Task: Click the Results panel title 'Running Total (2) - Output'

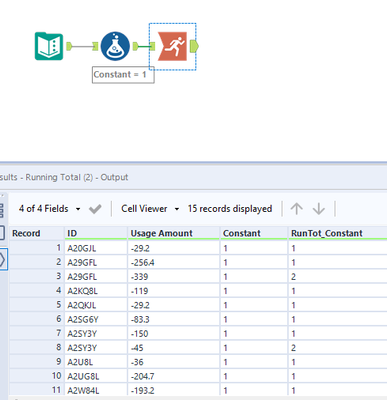Action: [77, 177]
